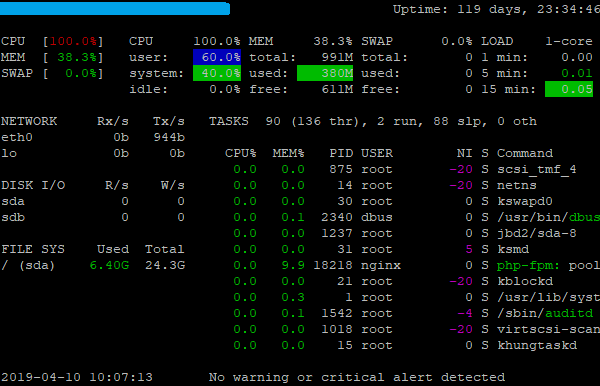The image size is (600, 386).
Task: Click the eth0 interface name
Action: click(17, 137)
